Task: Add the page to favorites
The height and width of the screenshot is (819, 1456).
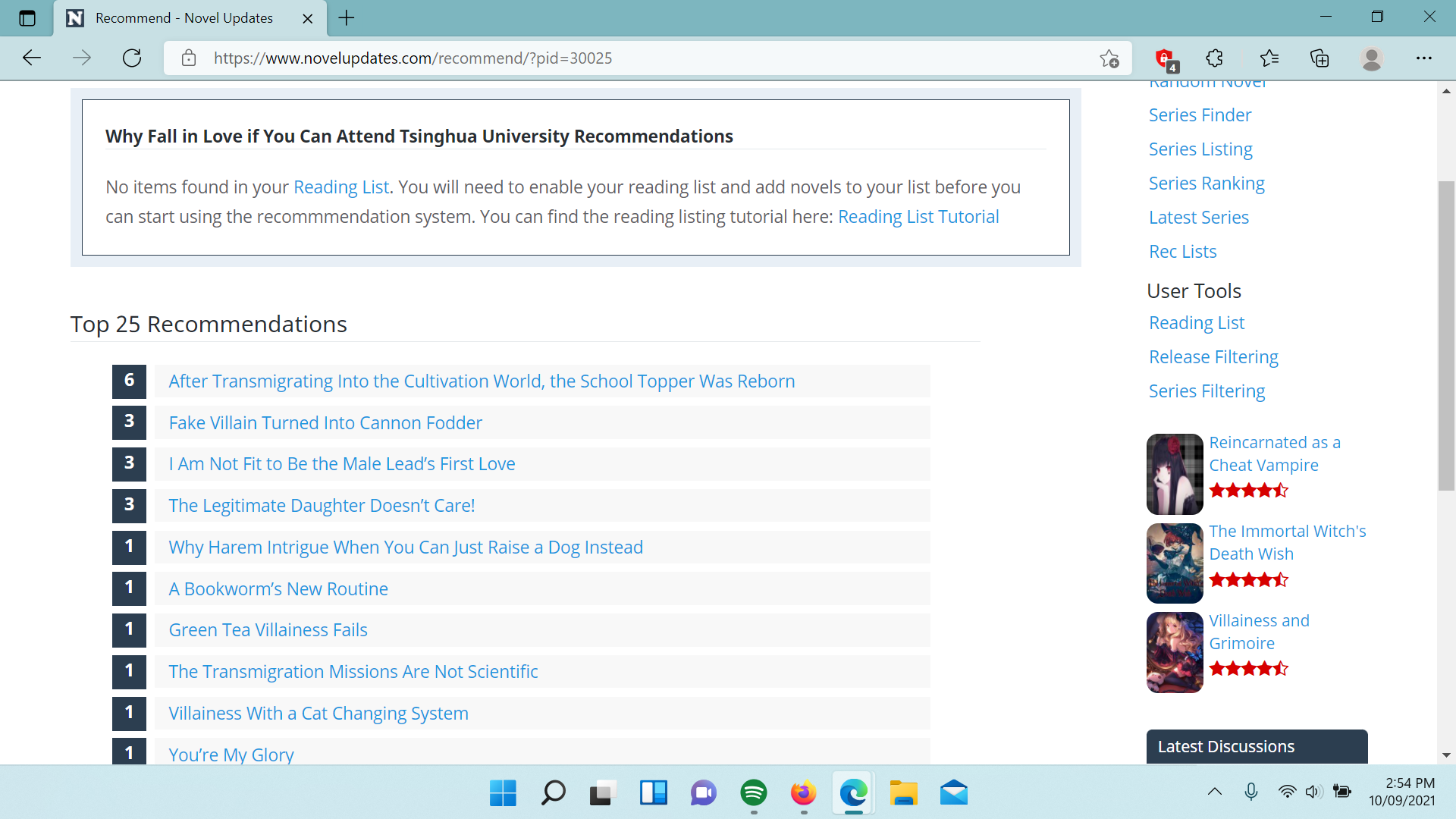Action: pyautogui.click(x=1110, y=58)
